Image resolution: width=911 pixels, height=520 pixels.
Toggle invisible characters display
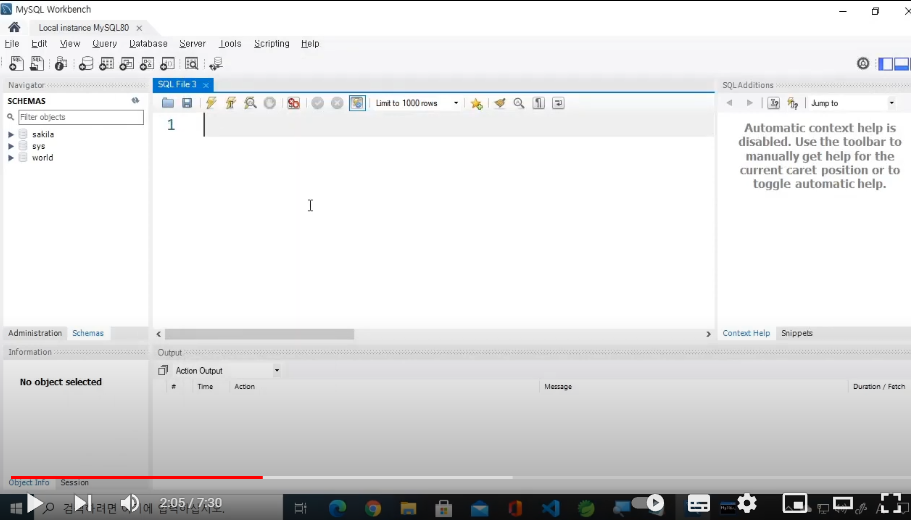click(x=539, y=103)
